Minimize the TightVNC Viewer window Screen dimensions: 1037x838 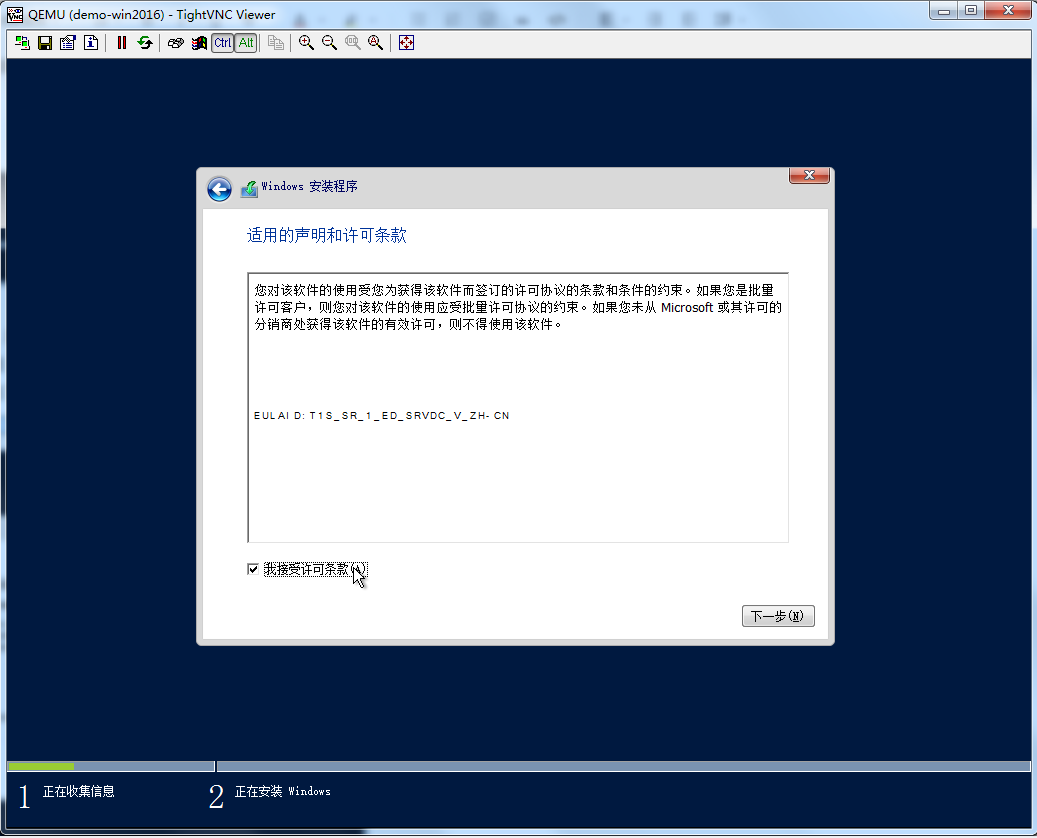coord(944,10)
